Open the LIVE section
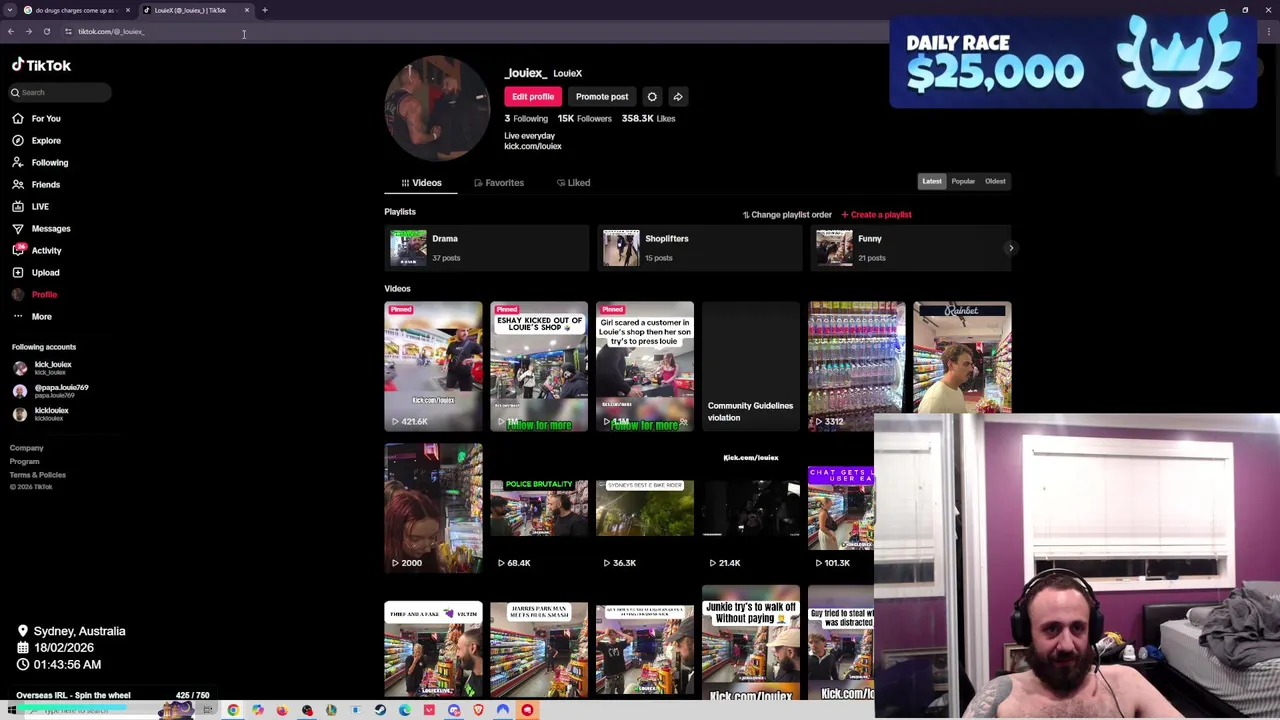 pos(30,206)
